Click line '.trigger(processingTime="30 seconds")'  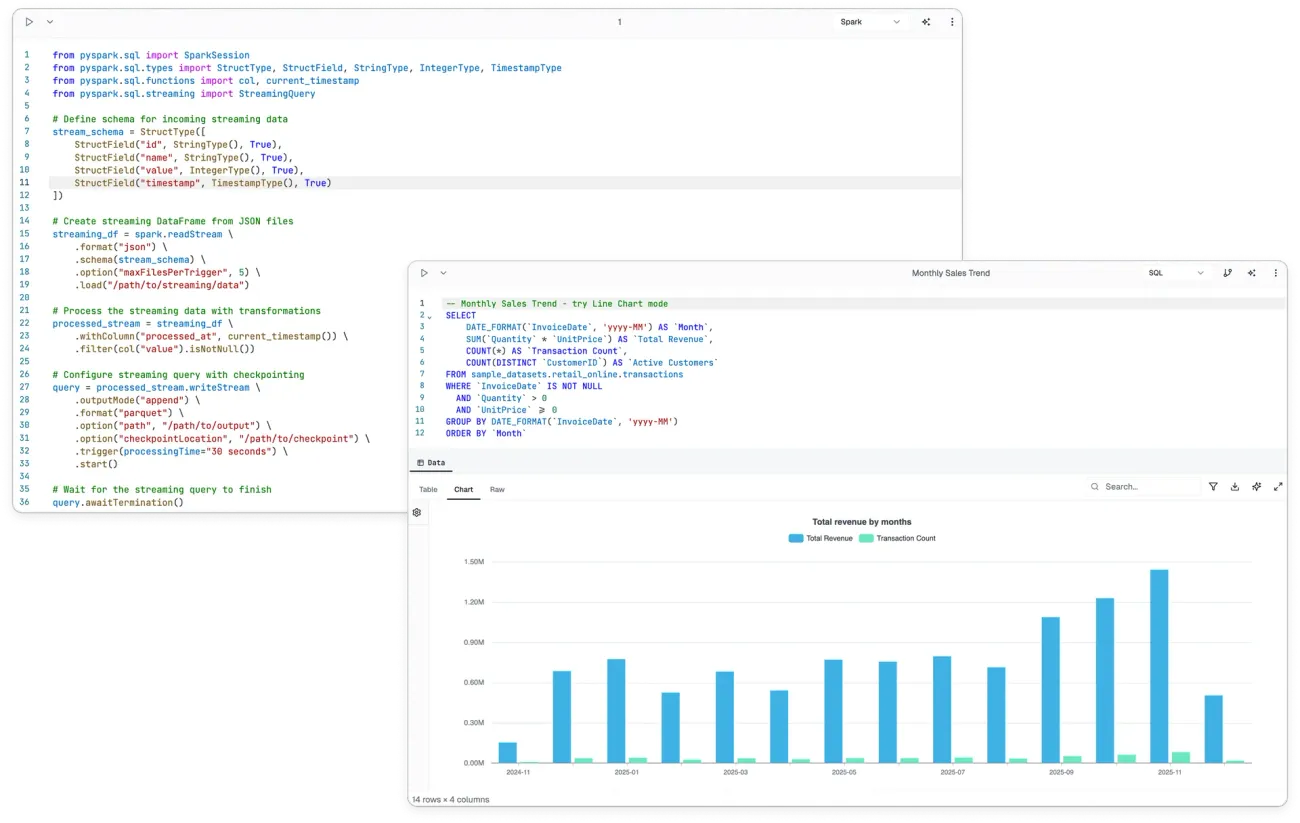pos(180,452)
